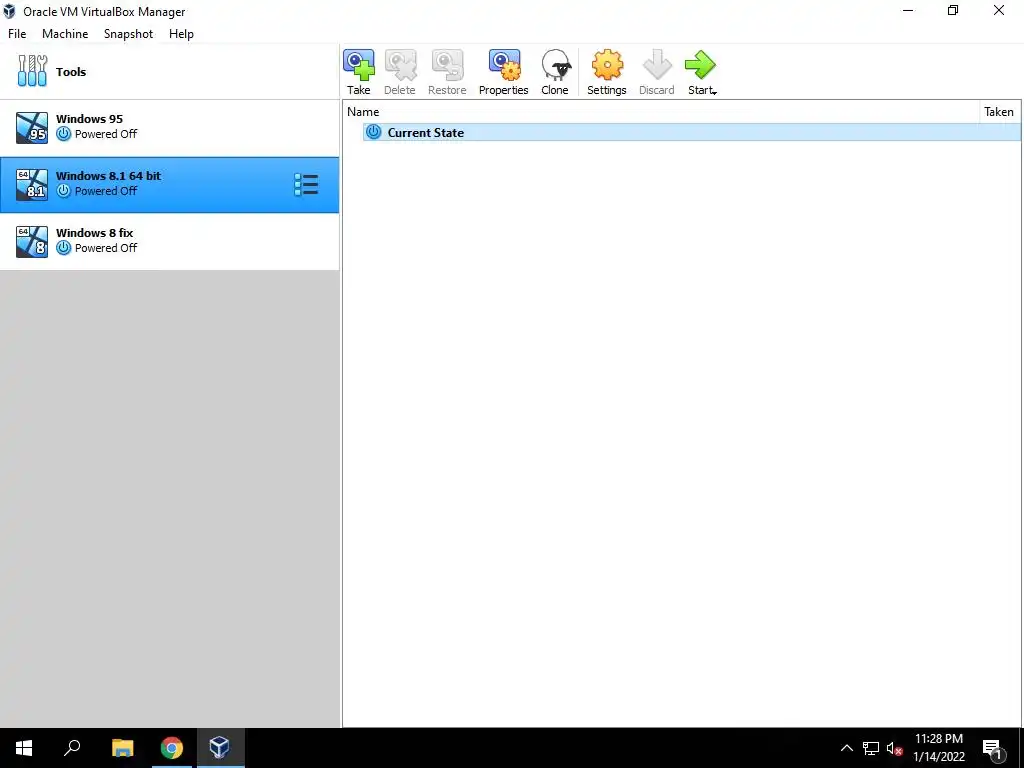Viewport: 1024px width, 768px height.
Task: Click the Discard toolbar icon
Action: [x=656, y=72]
